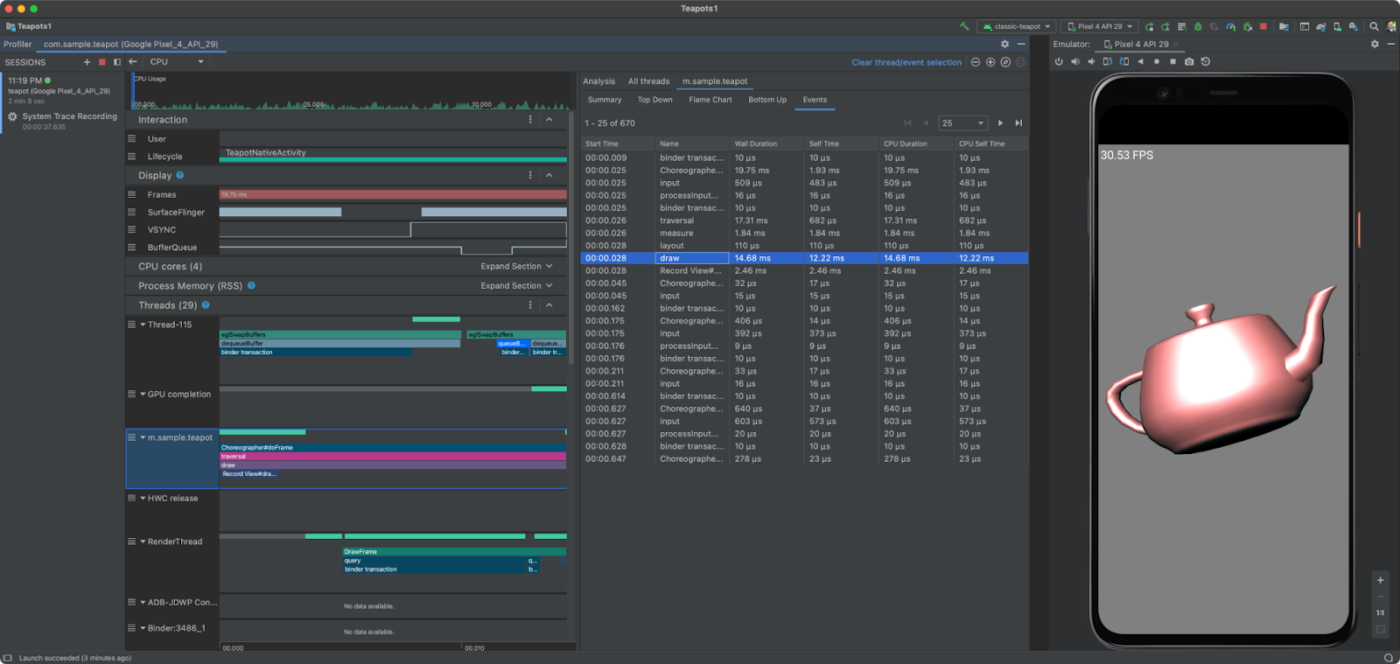Click Clear thread/event selection link
1400x664 pixels.
point(906,62)
